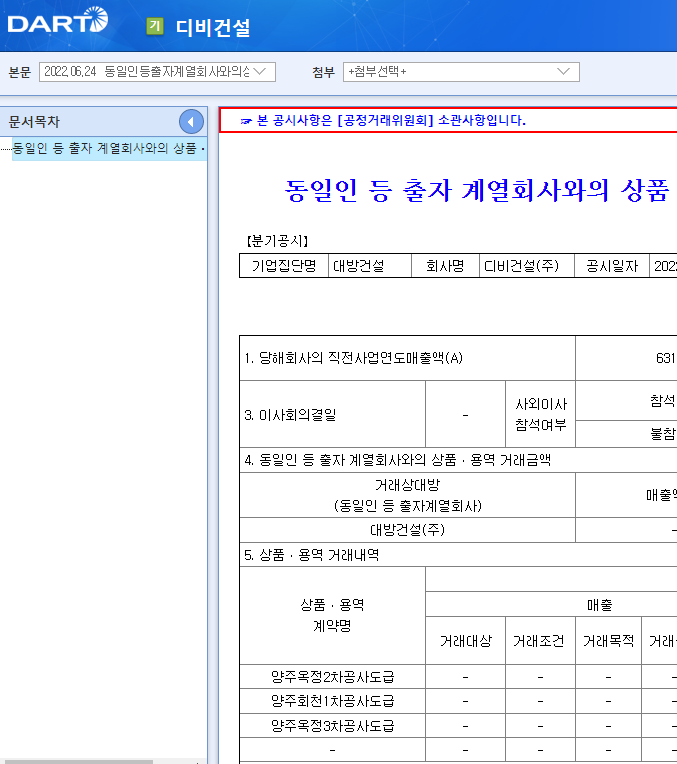The image size is (677, 764).
Task: Click the 공정거래위원회 notice banner text
Action: tap(383, 120)
